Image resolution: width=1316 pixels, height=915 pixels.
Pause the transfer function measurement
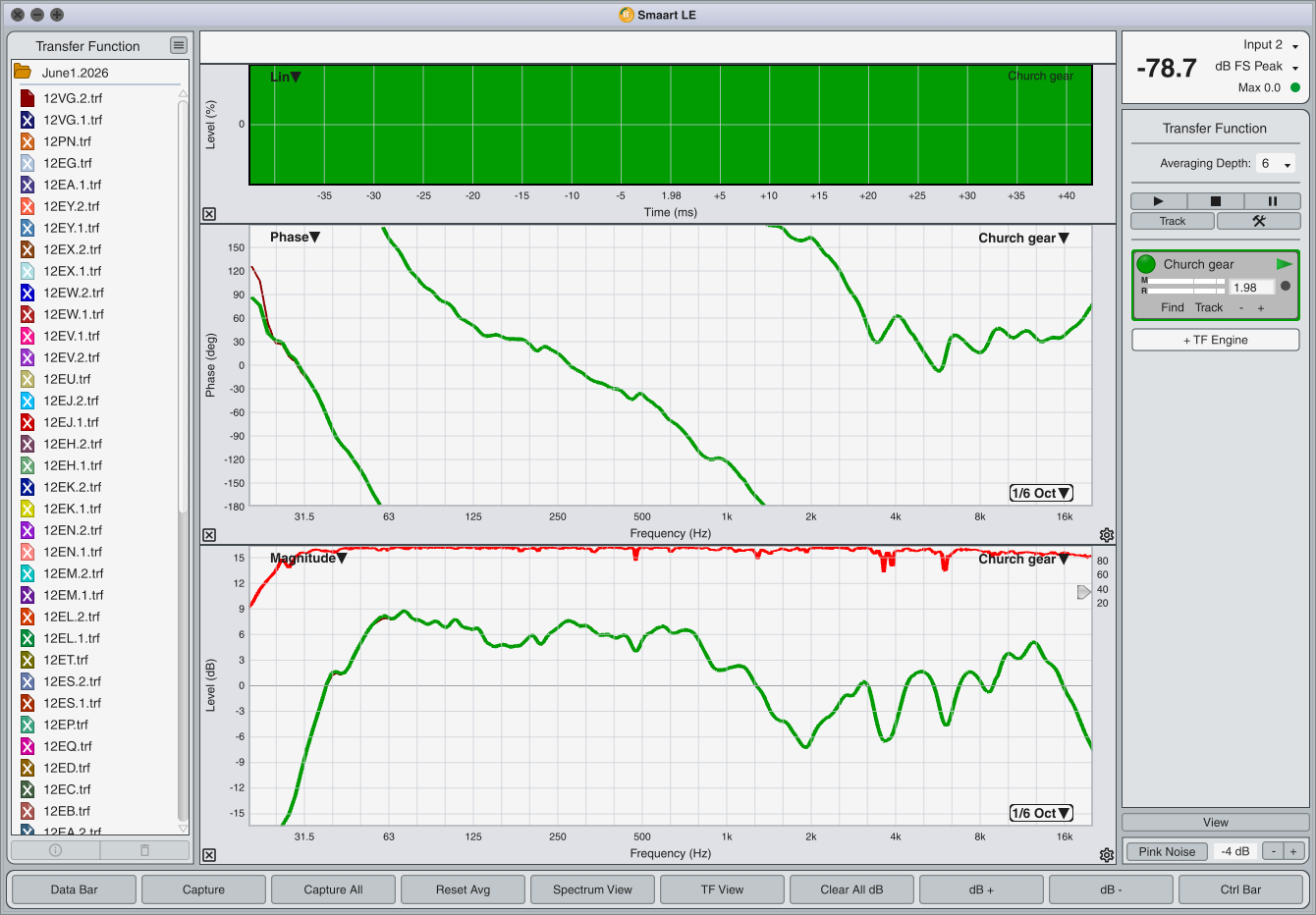click(x=1272, y=201)
